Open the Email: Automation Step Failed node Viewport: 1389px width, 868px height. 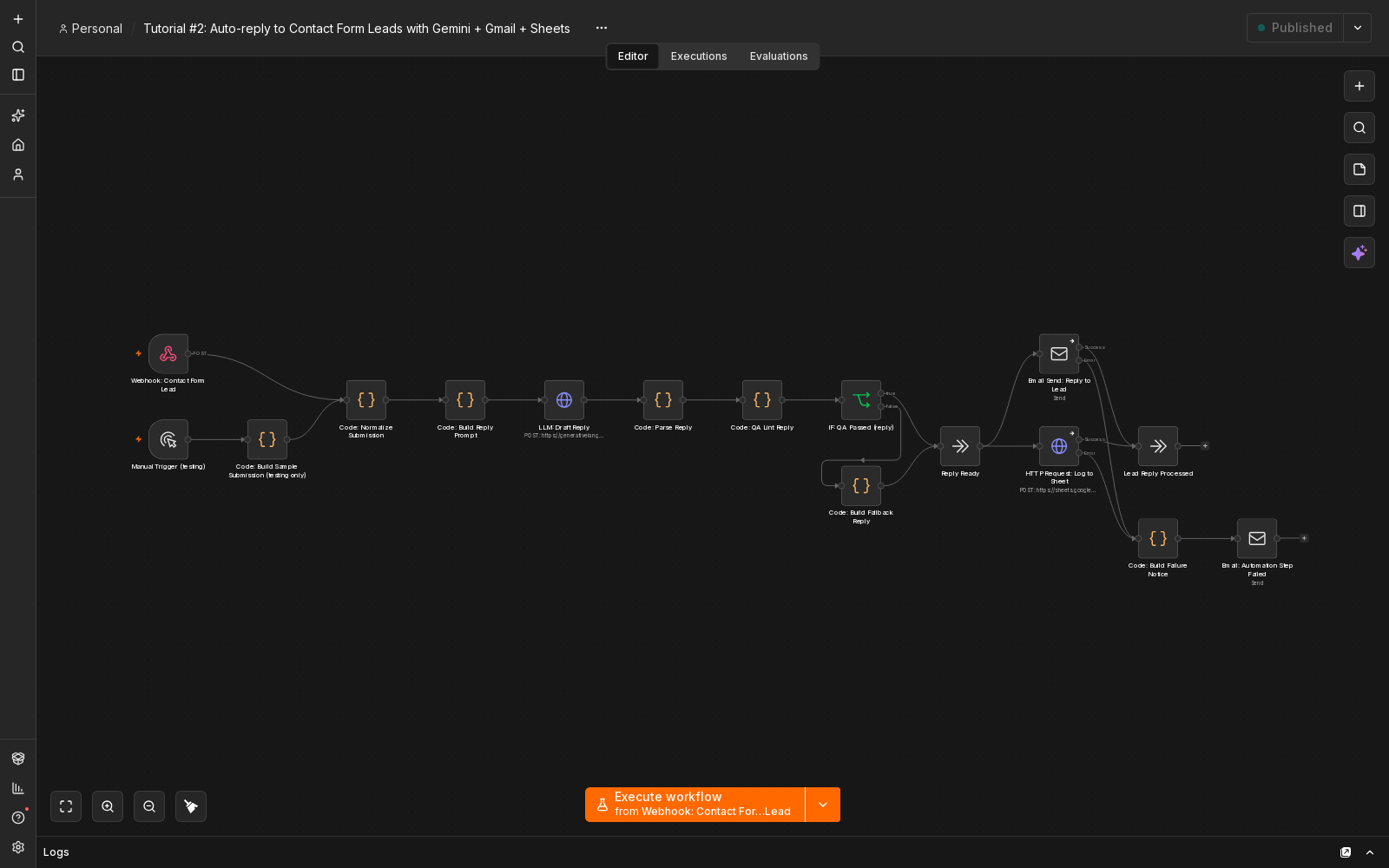pos(1257,538)
